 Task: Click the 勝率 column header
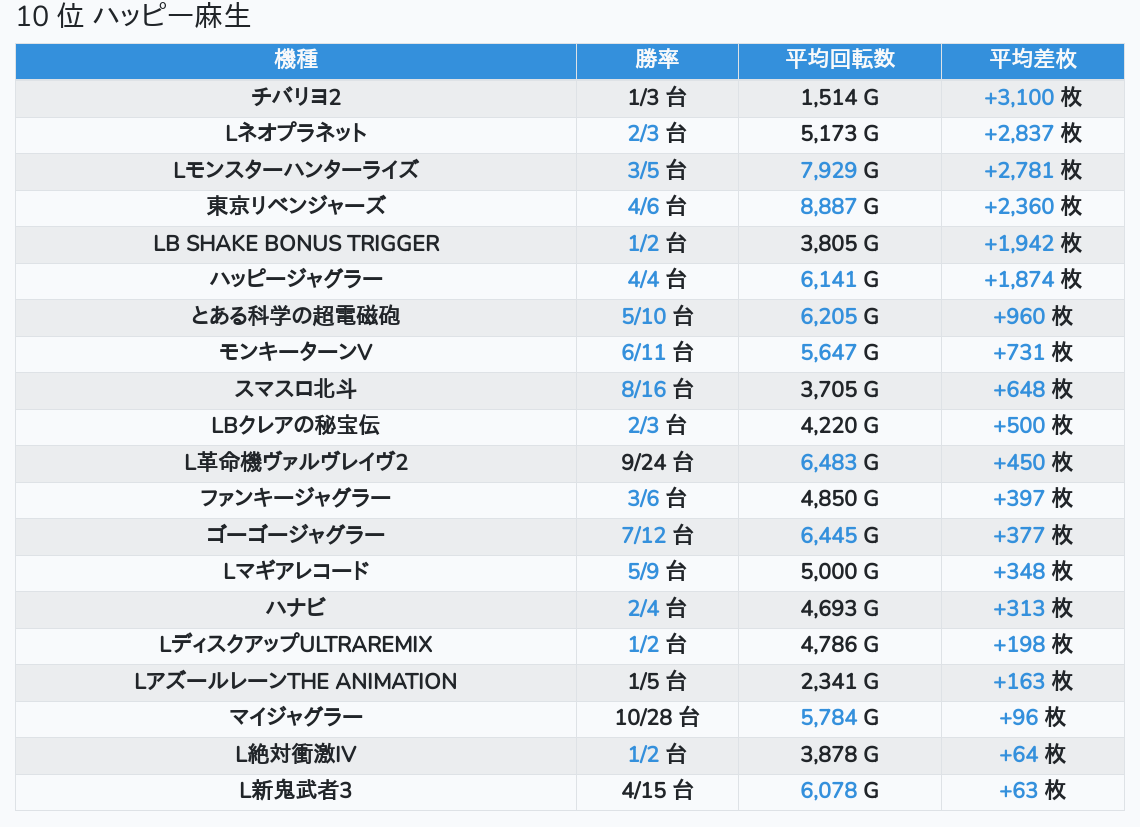(x=657, y=59)
